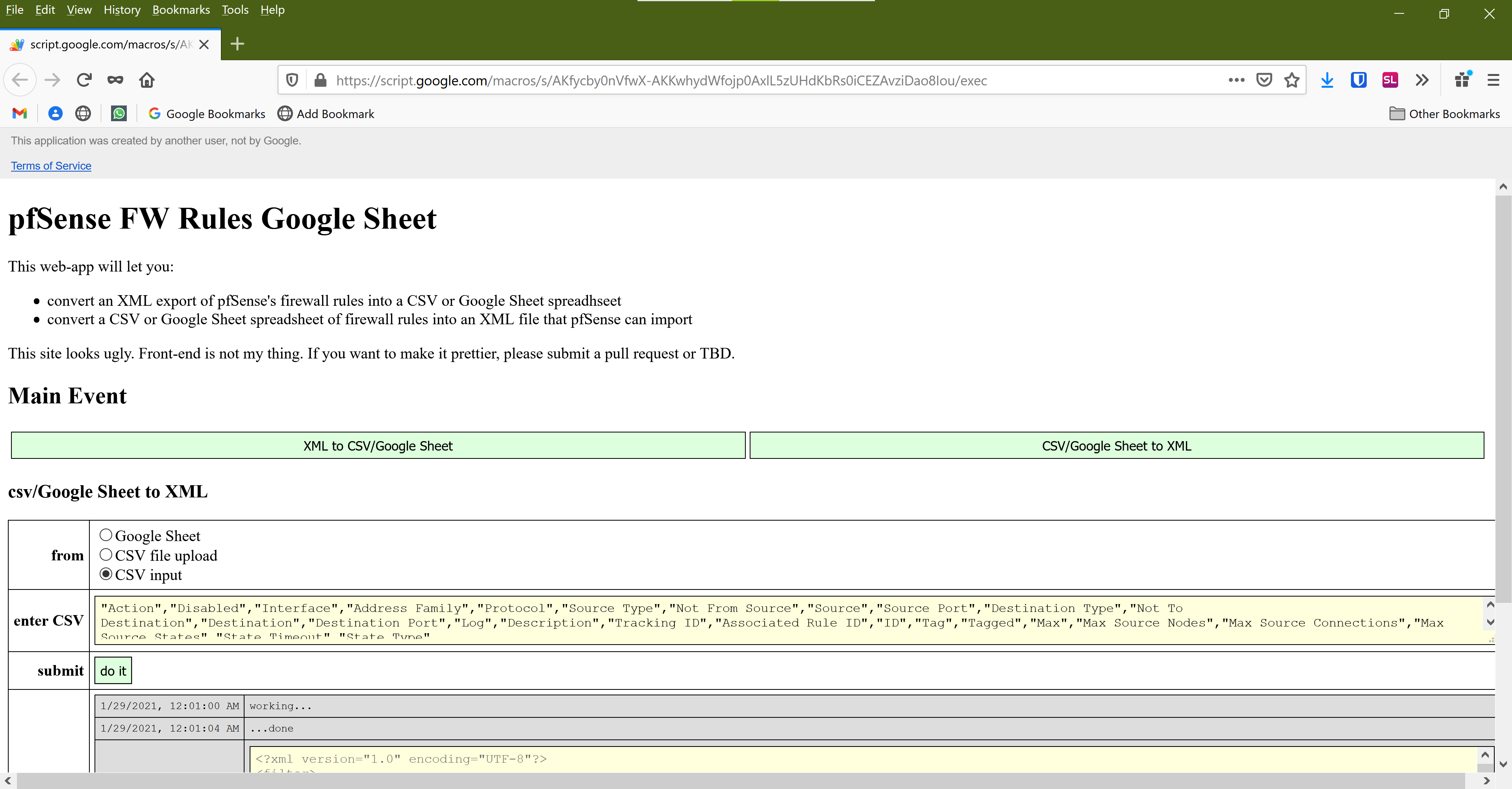This screenshot has height=789, width=1512.
Task: Open the Firefox hamburger menu
Action: pyautogui.click(x=1493, y=80)
